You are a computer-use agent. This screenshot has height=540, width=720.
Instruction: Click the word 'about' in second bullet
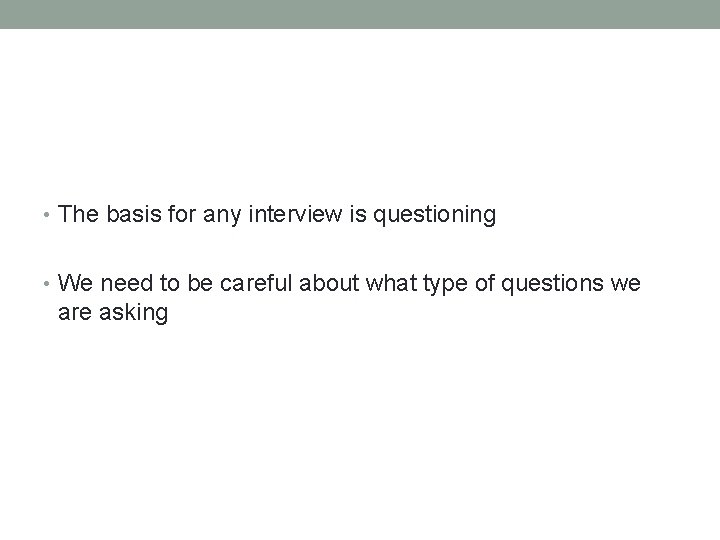click(x=329, y=283)
